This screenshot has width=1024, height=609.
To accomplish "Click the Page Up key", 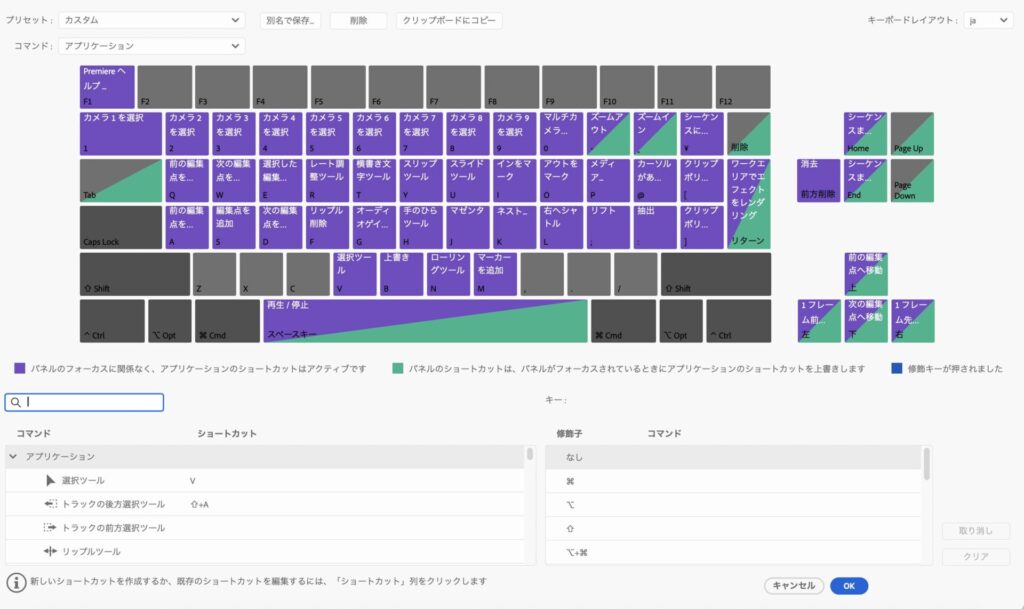I will (x=912, y=134).
